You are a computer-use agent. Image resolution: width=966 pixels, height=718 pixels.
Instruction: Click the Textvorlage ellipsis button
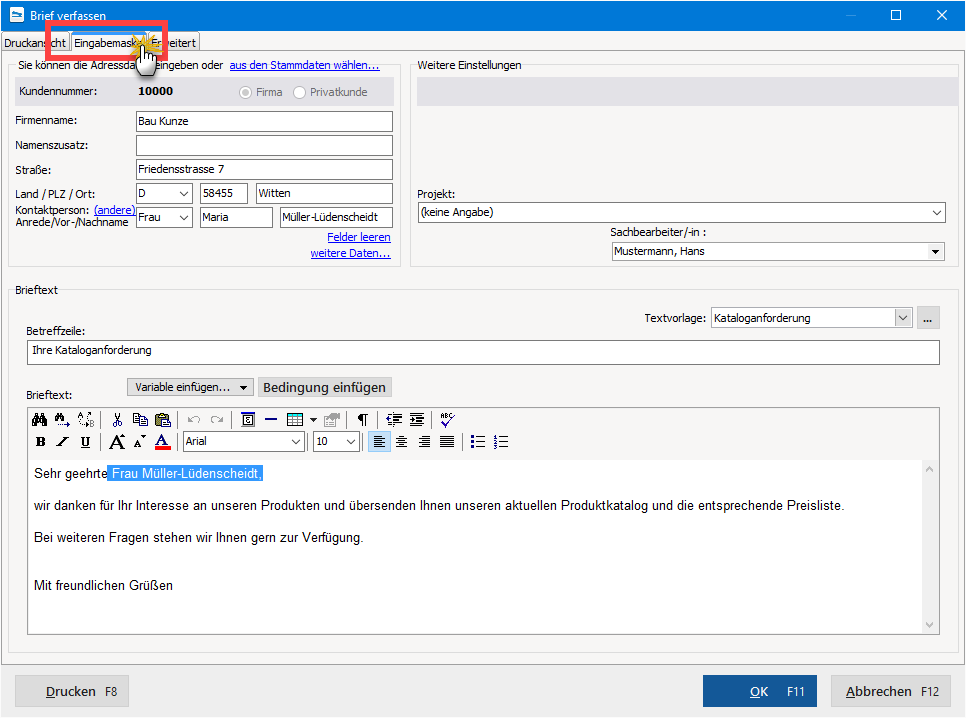pyautogui.click(x=928, y=318)
